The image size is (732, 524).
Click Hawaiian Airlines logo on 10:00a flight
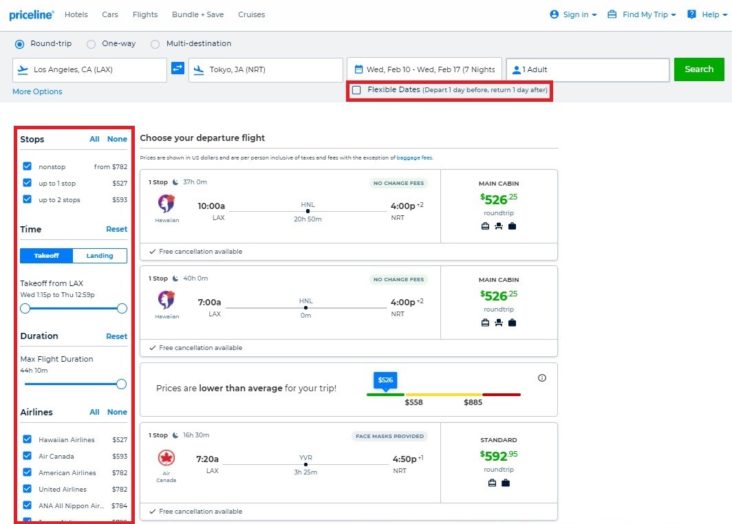pyautogui.click(x=166, y=204)
